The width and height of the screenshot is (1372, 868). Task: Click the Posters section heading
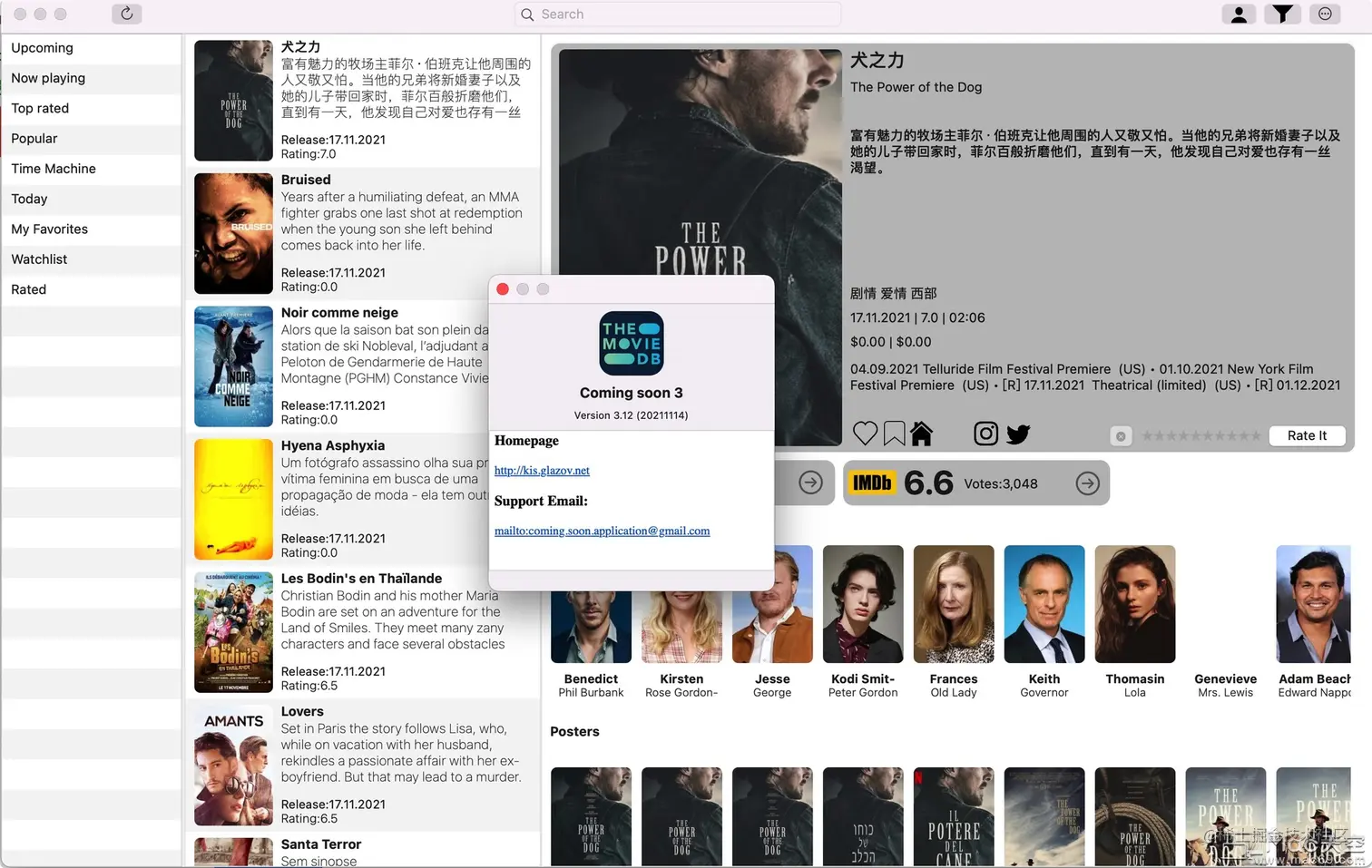pyautogui.click(x=574, y=731)
